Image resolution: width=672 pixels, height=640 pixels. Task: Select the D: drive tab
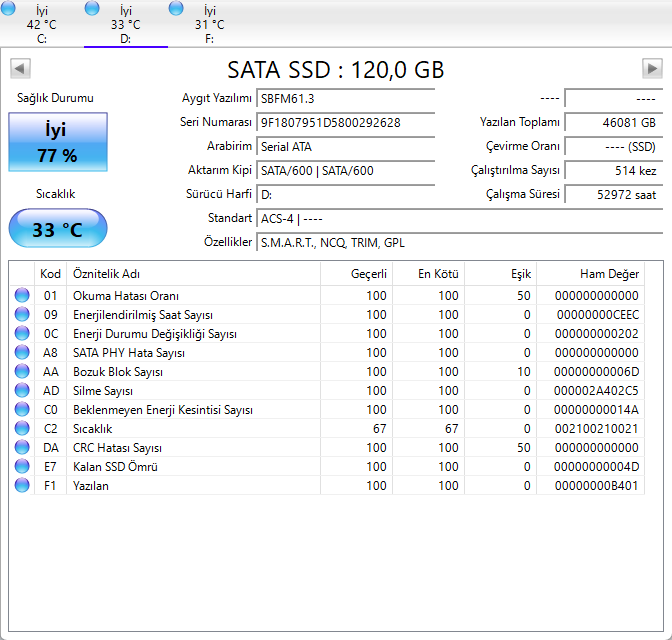pyautogui.click(x=125, y=24)
